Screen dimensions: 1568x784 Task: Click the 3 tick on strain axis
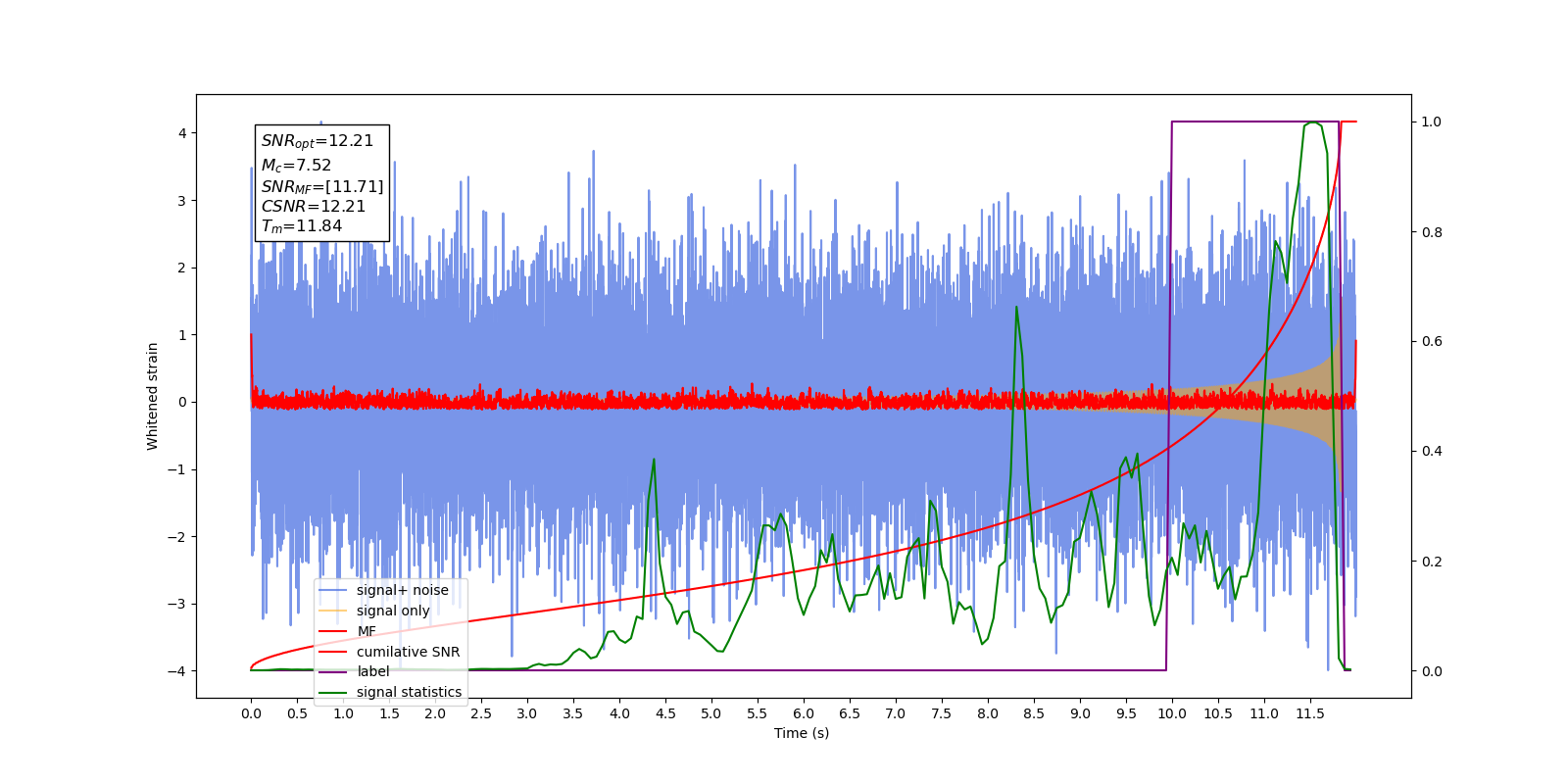point(182,201)
